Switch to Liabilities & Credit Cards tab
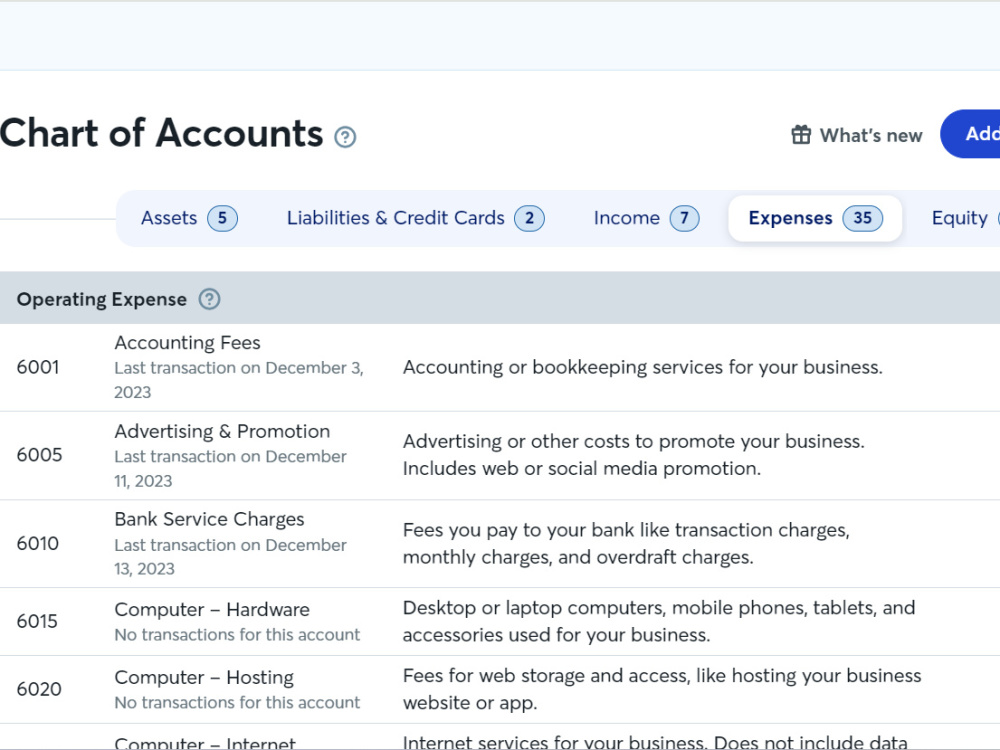This screenshot has width=1000, height=750. (x=415, y=218)
